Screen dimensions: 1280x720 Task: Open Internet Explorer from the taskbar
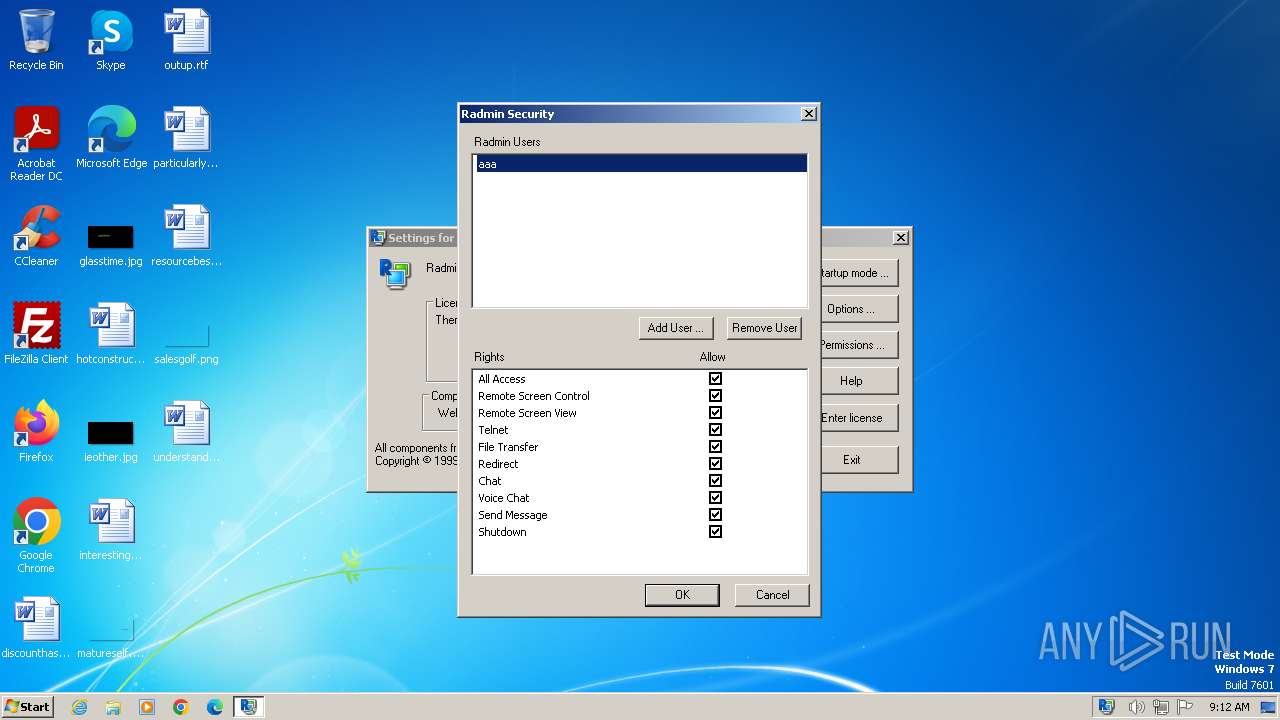[80, 707]
